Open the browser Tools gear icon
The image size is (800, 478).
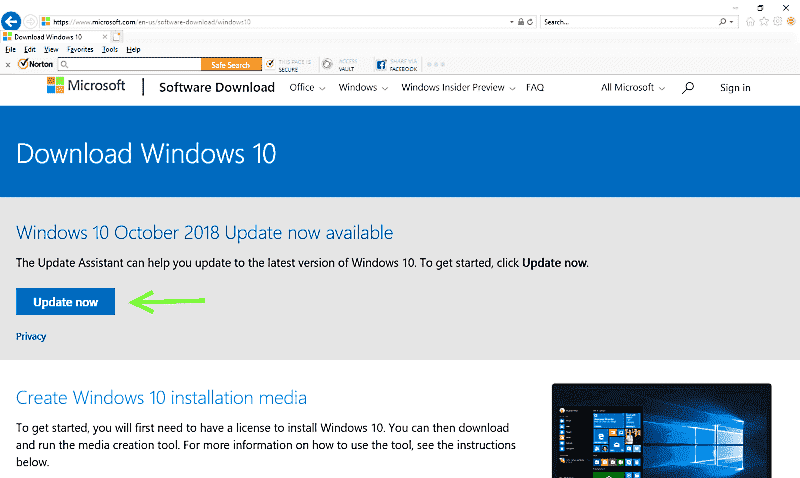[778, 21]
